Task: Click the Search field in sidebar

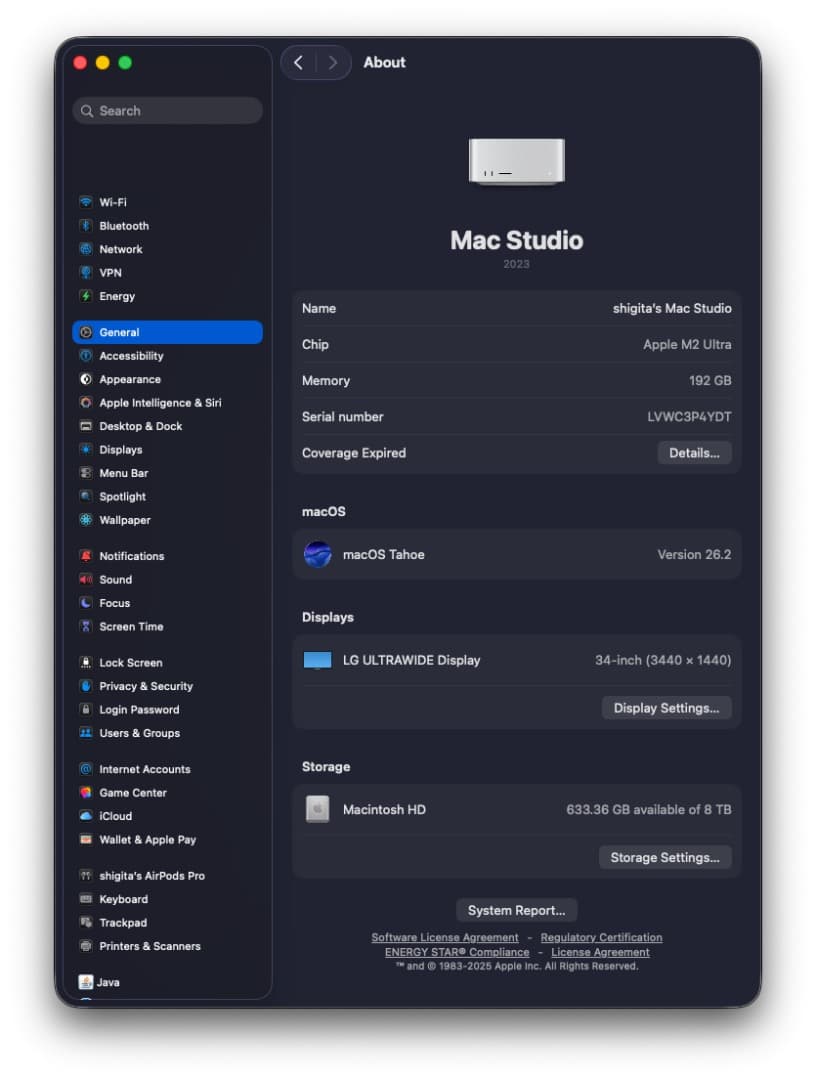Action: [x=168, y=111]
